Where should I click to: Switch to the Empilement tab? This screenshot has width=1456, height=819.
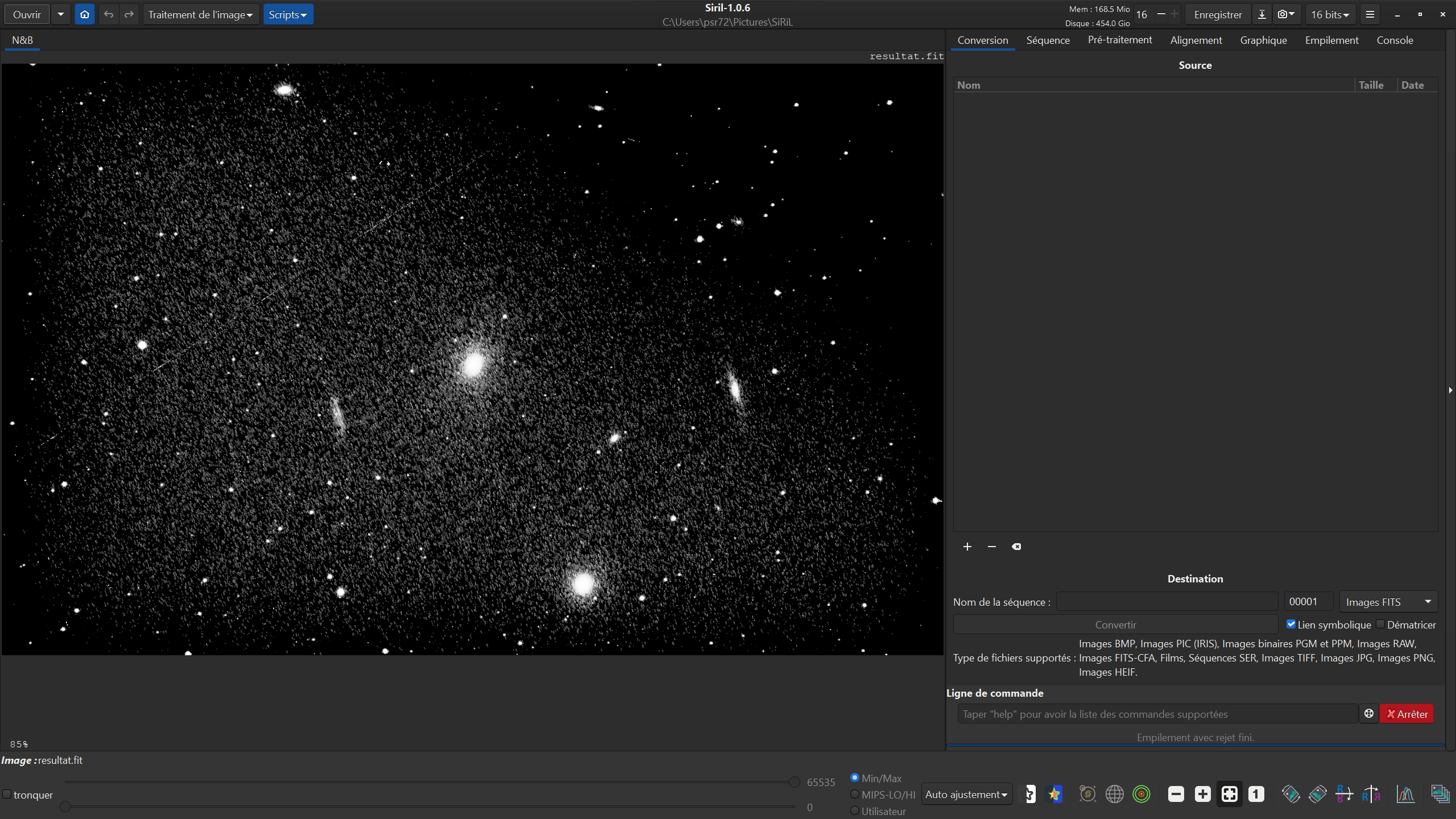1331,40
